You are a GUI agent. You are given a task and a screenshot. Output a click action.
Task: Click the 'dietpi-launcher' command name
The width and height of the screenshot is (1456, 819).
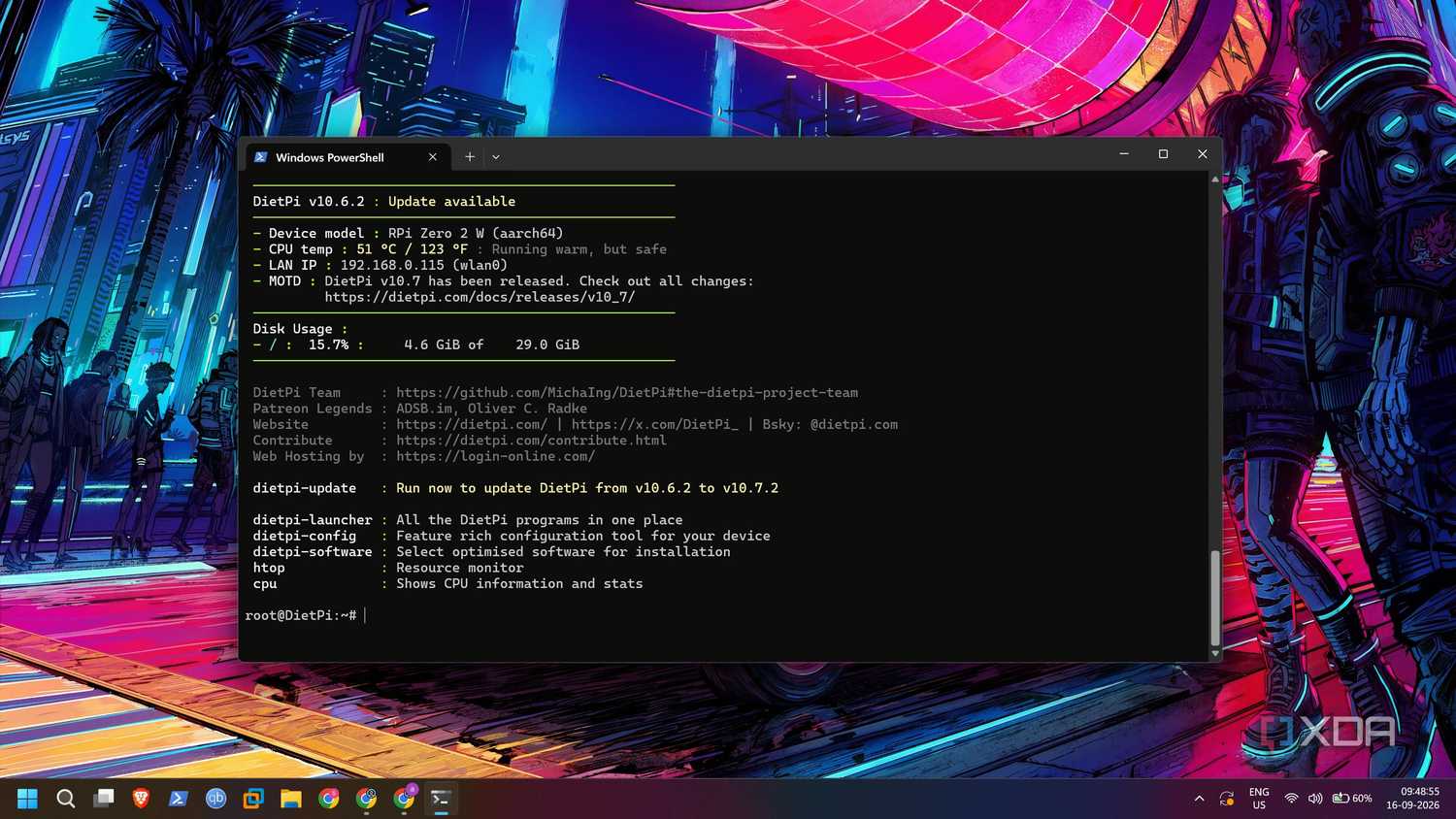[x=313, y=520]
